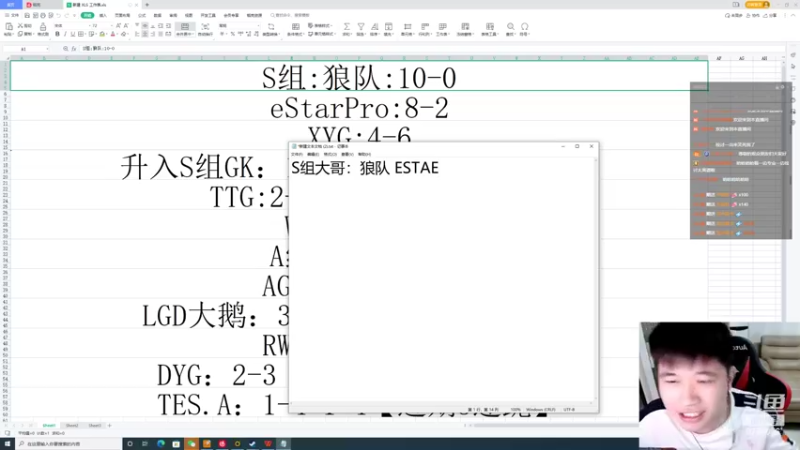
Task: Select the Insert ribbon tab
Action: tap(103, 15)
